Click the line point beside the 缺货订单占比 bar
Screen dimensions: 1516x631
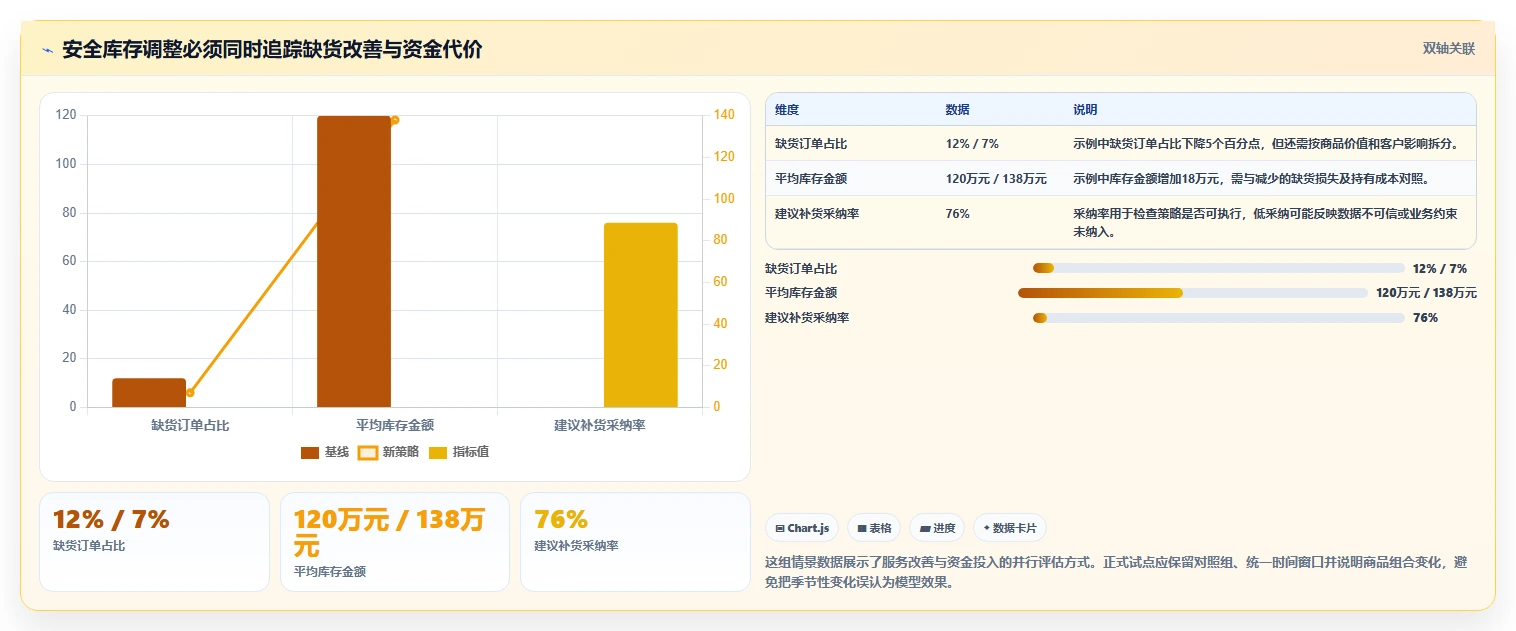tap(190, 393)
